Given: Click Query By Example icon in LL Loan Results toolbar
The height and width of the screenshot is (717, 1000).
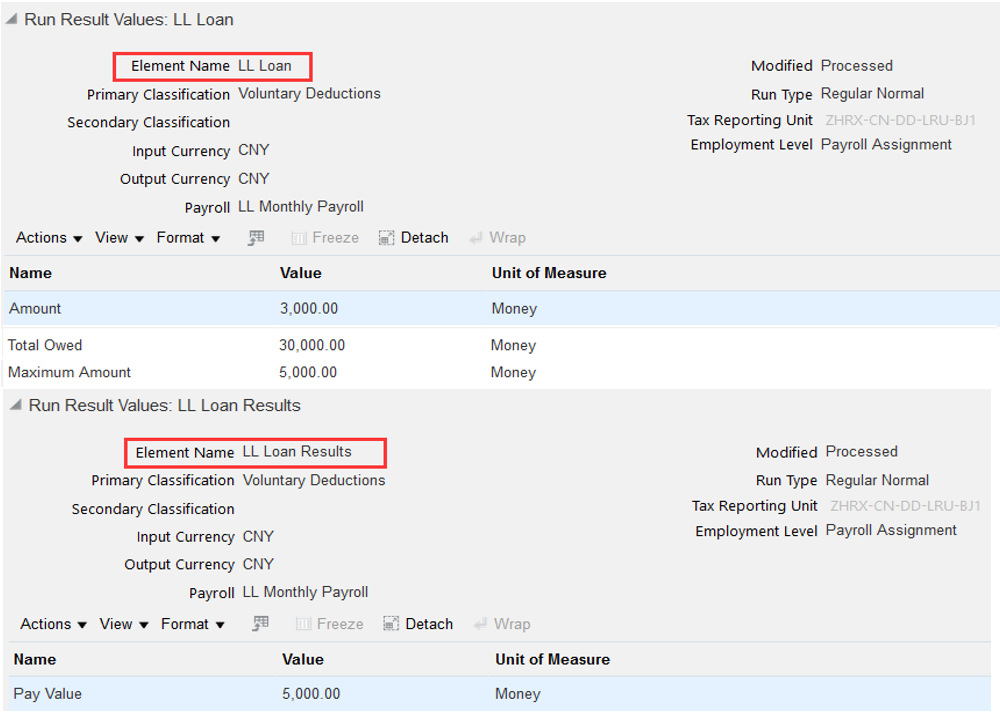Looking at the screenshot, I should (260, 624).
